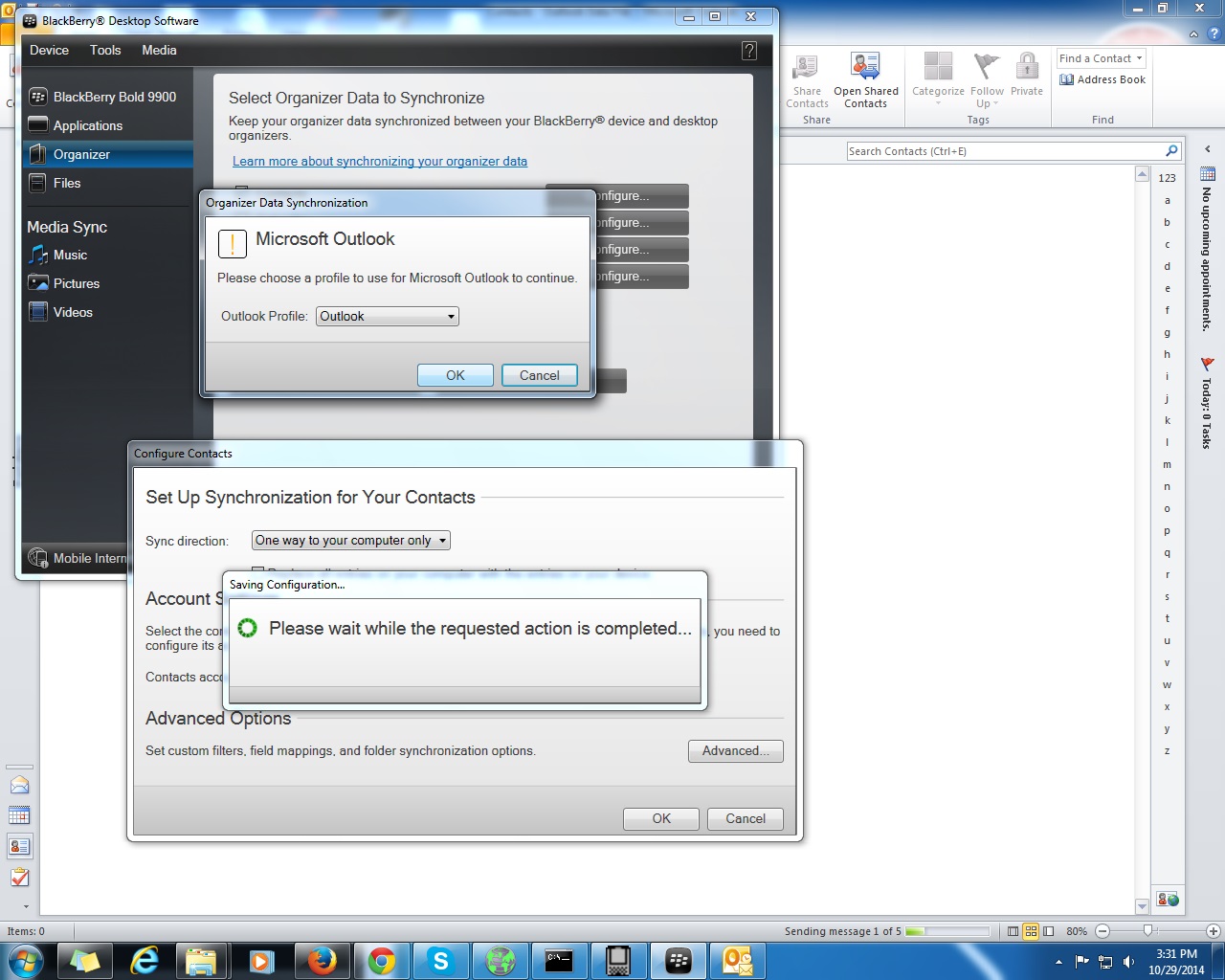Open the BlackBerry Bold 9900 device entry
Viewport: 1225px width, 980px height.
coord(103,97)
